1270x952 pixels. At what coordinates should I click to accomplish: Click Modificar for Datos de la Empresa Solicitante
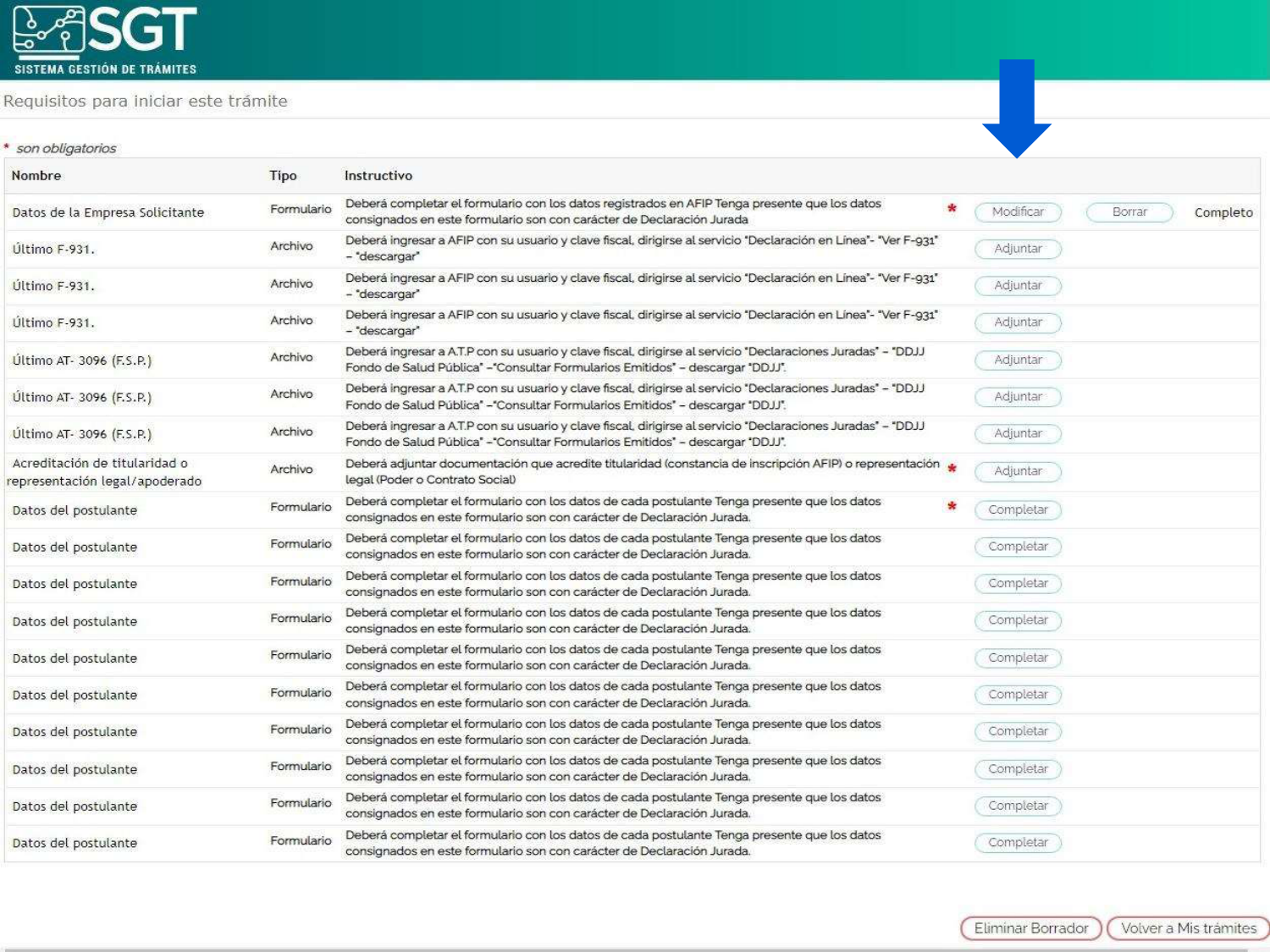(1018, 212)
